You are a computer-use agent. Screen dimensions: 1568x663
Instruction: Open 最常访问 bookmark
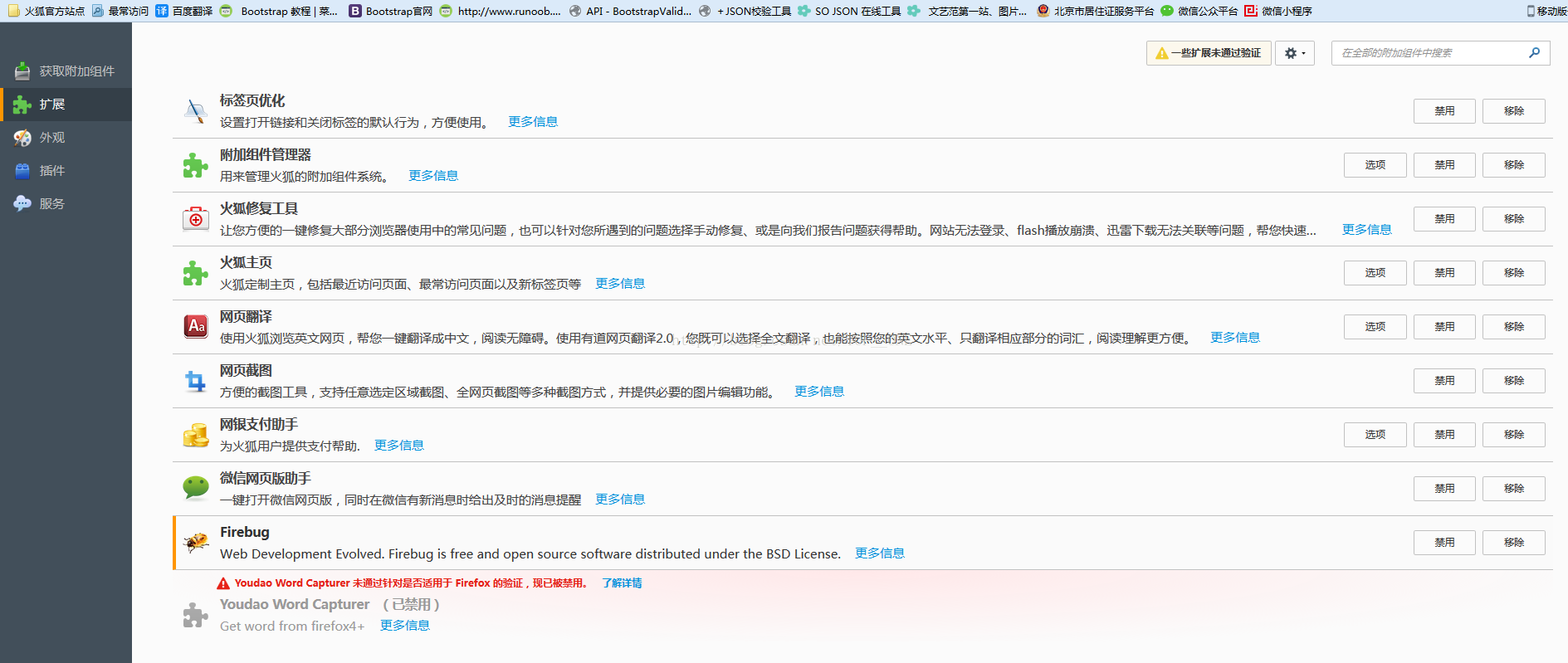click(x=120, y=11)
